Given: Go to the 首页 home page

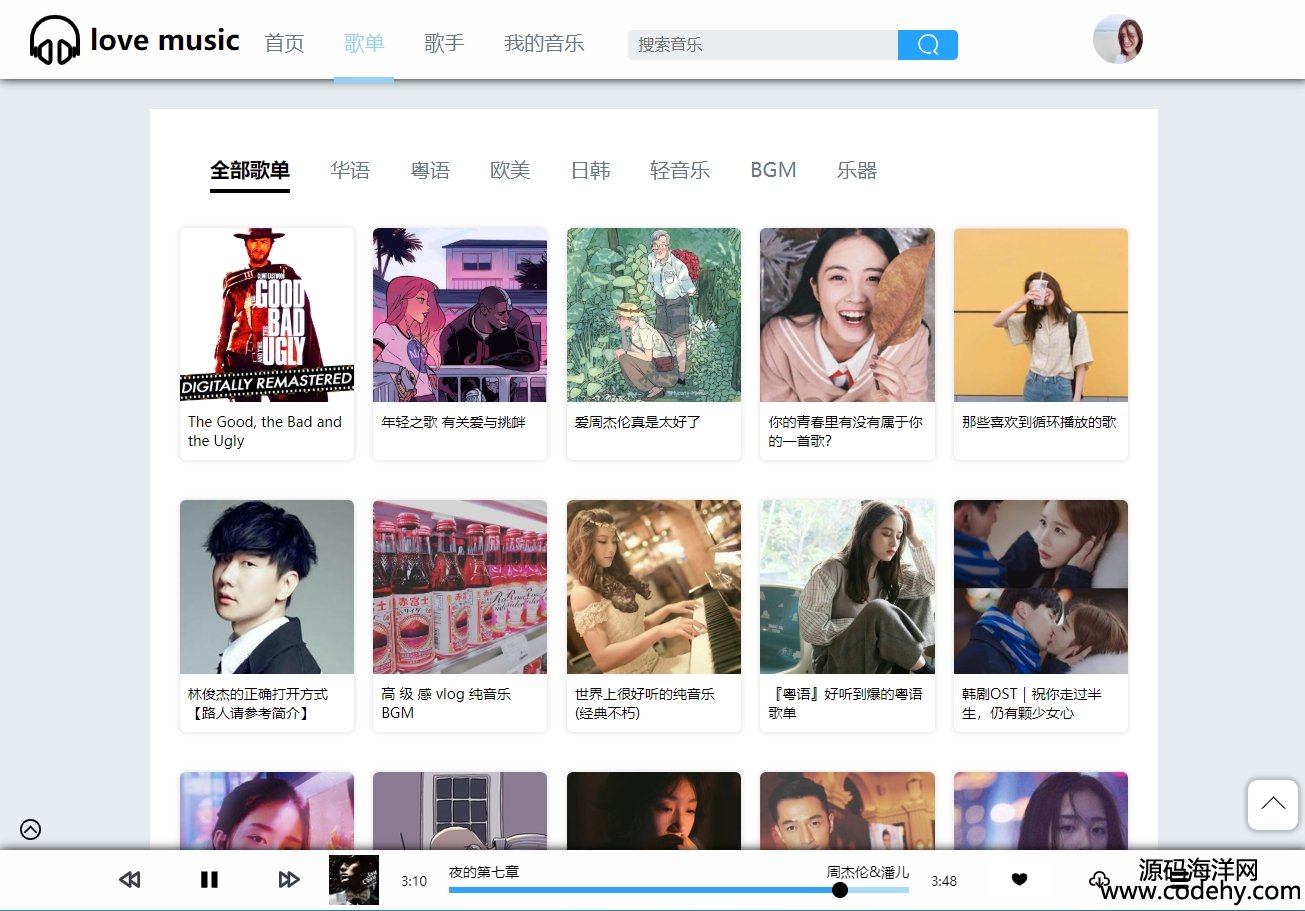Looking at the screenshot, I should pyautogui.click(x=284, y=44).
